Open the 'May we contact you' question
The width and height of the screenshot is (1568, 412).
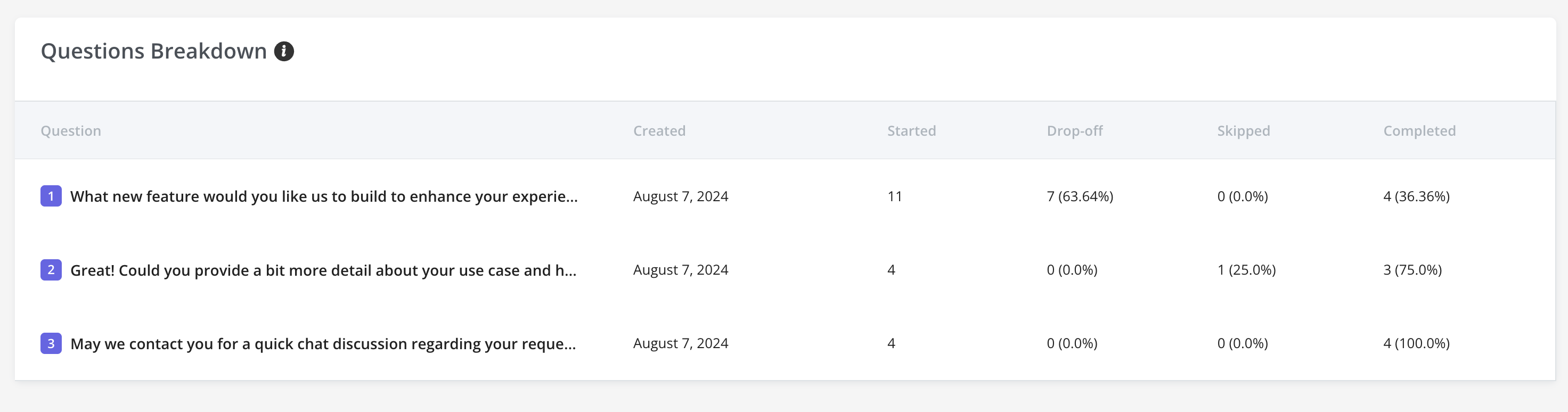(x=323, y=344)
